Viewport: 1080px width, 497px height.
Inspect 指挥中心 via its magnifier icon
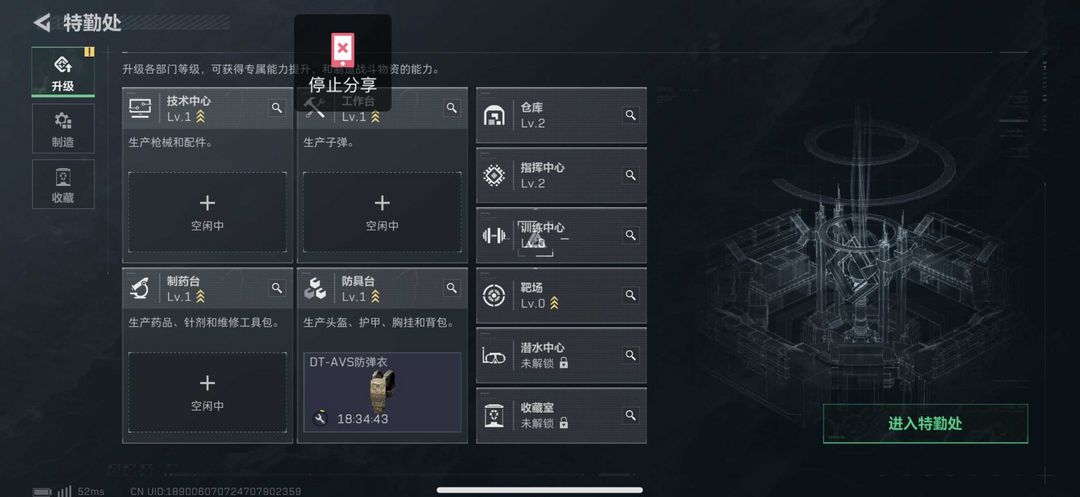pos(630,176)
